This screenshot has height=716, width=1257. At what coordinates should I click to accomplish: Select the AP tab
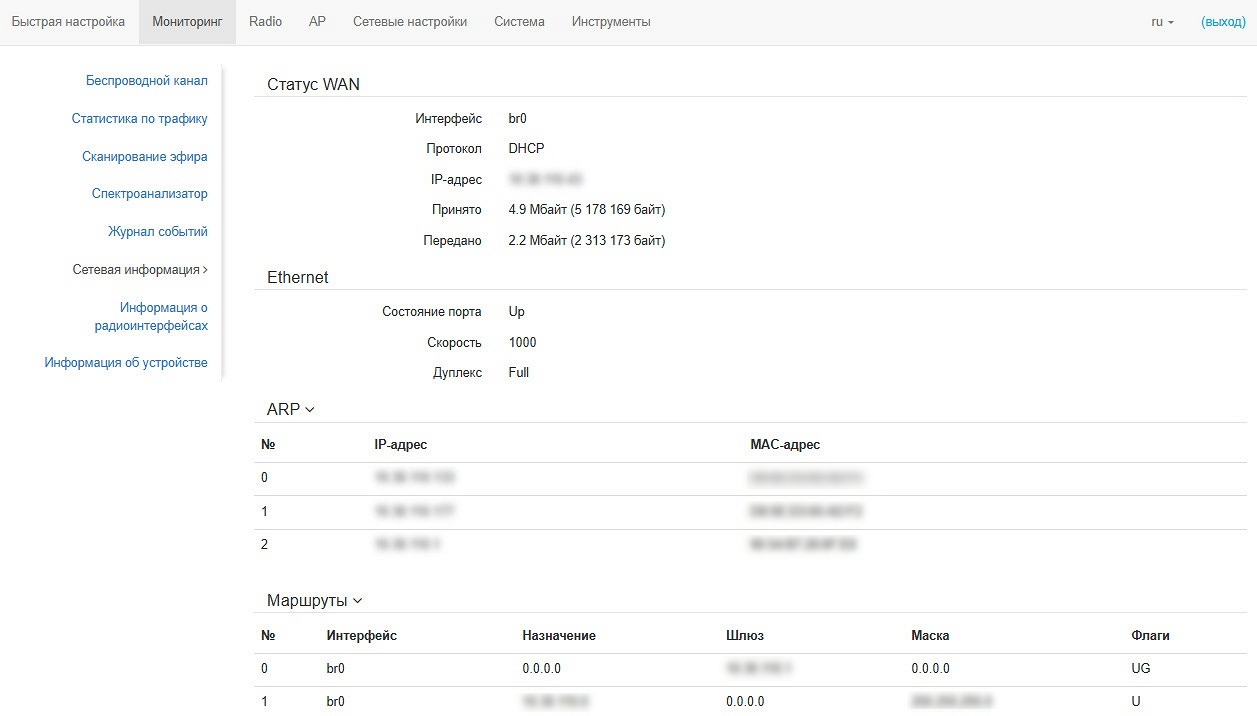click(317, 21)
